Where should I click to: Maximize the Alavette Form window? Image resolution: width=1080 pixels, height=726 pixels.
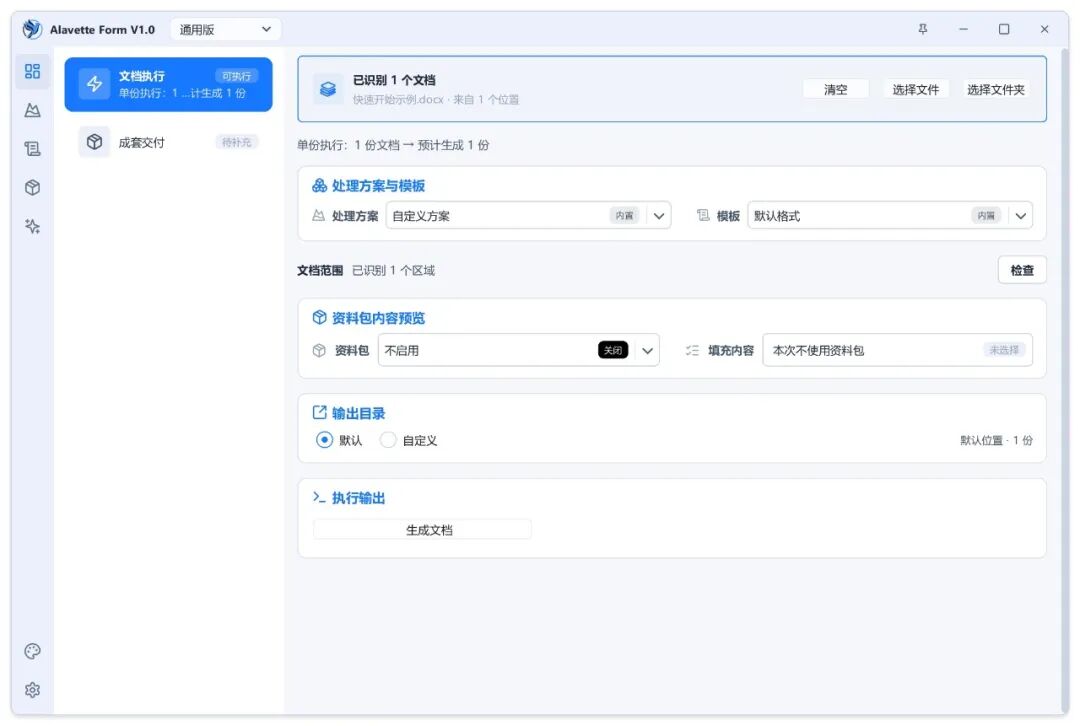[1004, 29]
